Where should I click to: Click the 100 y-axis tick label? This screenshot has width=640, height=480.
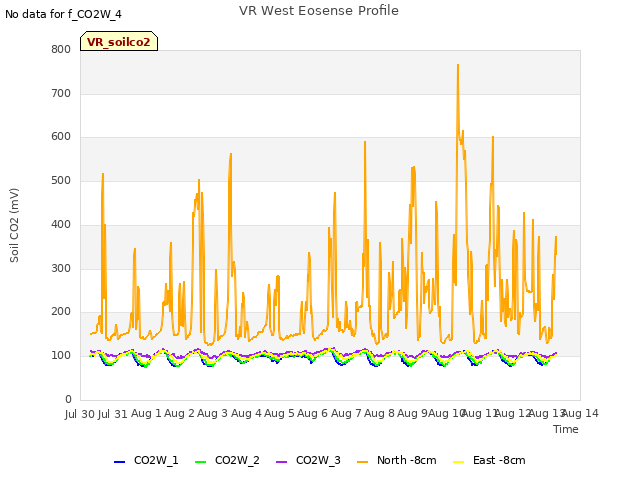tap(61, 356)
